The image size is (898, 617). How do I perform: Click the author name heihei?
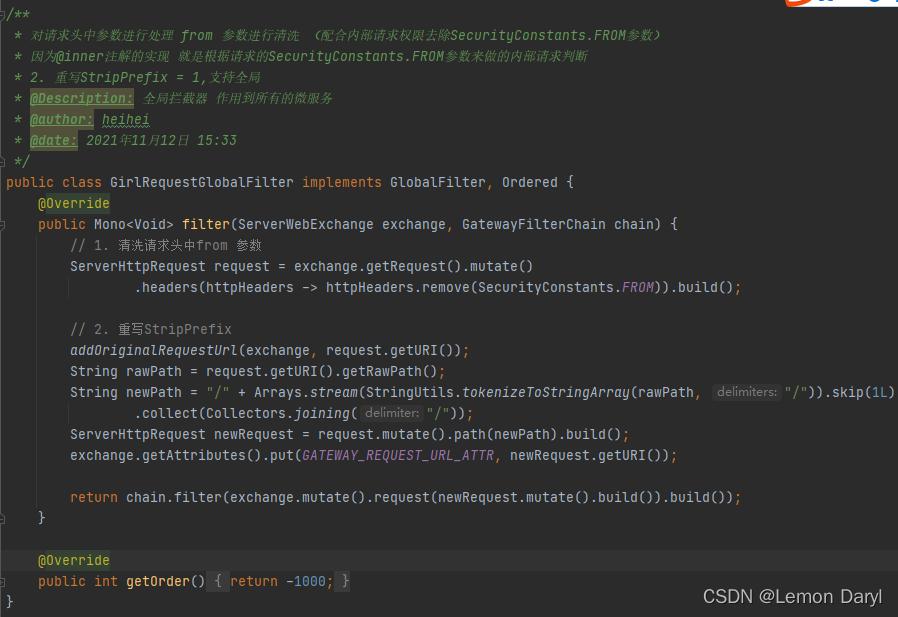[126, 120]
